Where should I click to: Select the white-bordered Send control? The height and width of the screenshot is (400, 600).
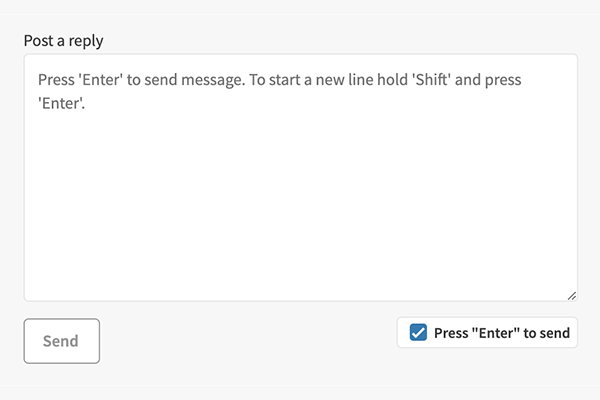pyautogui.click(x=61, y=341)
